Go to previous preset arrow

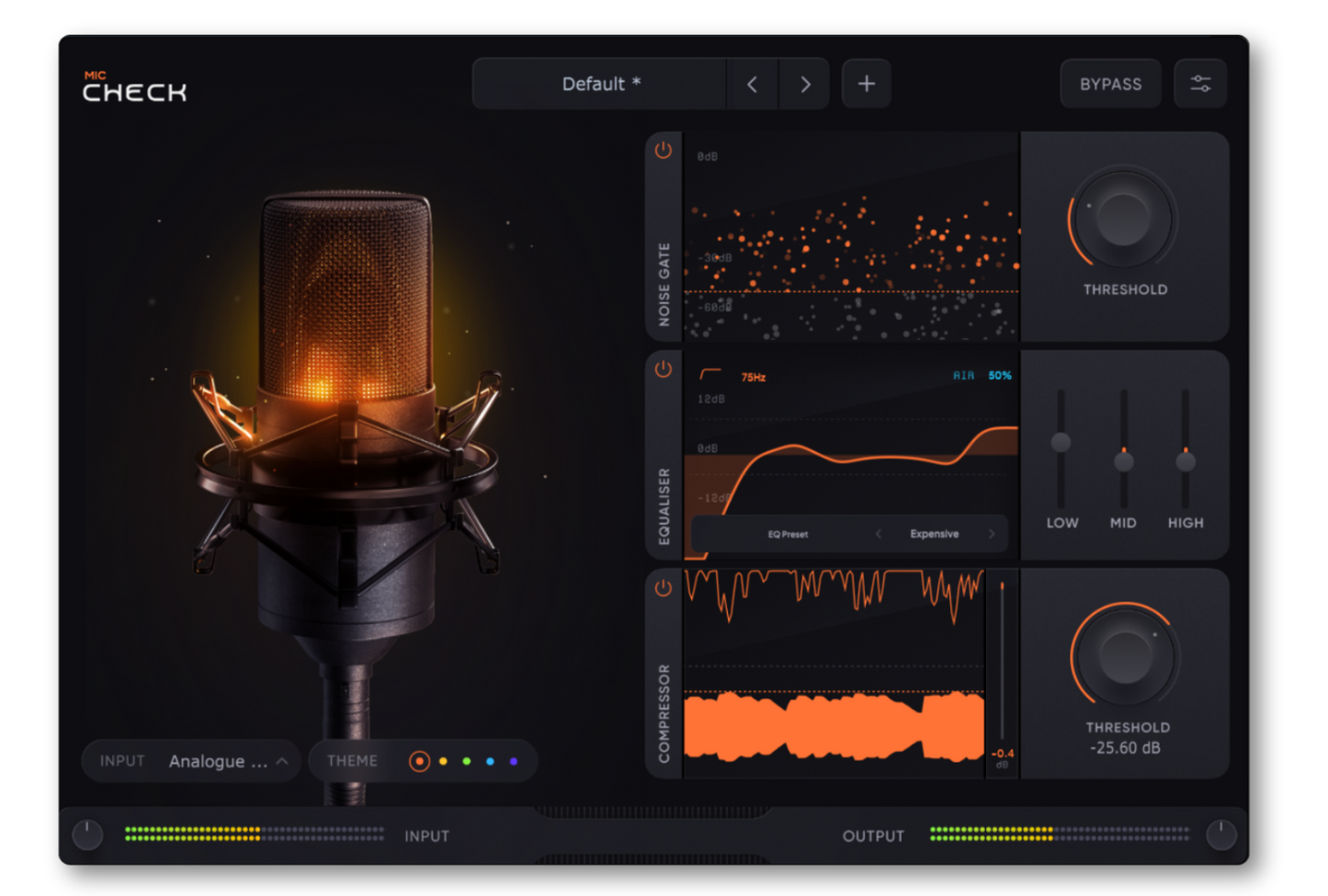752,84
